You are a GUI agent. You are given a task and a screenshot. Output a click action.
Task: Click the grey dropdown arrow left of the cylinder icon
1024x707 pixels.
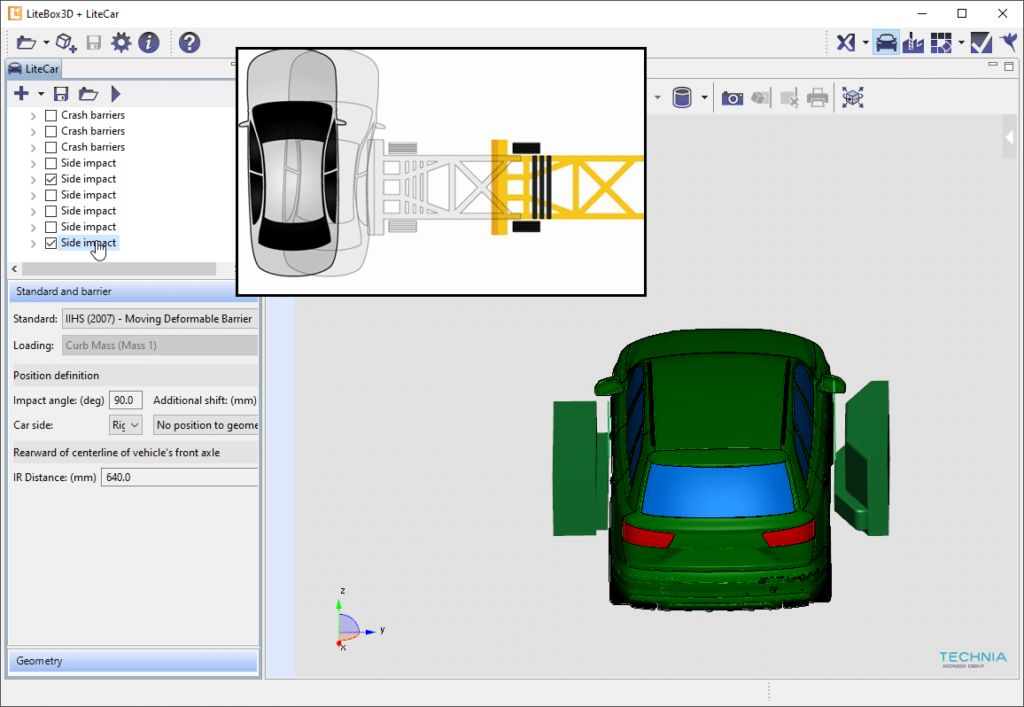658,98
